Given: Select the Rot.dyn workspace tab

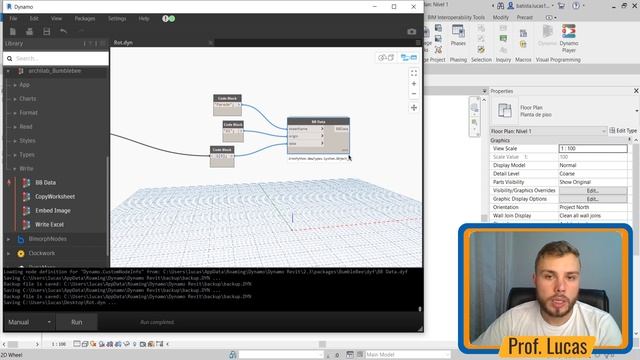Looking at the screenshot, I should coord(123,42).
